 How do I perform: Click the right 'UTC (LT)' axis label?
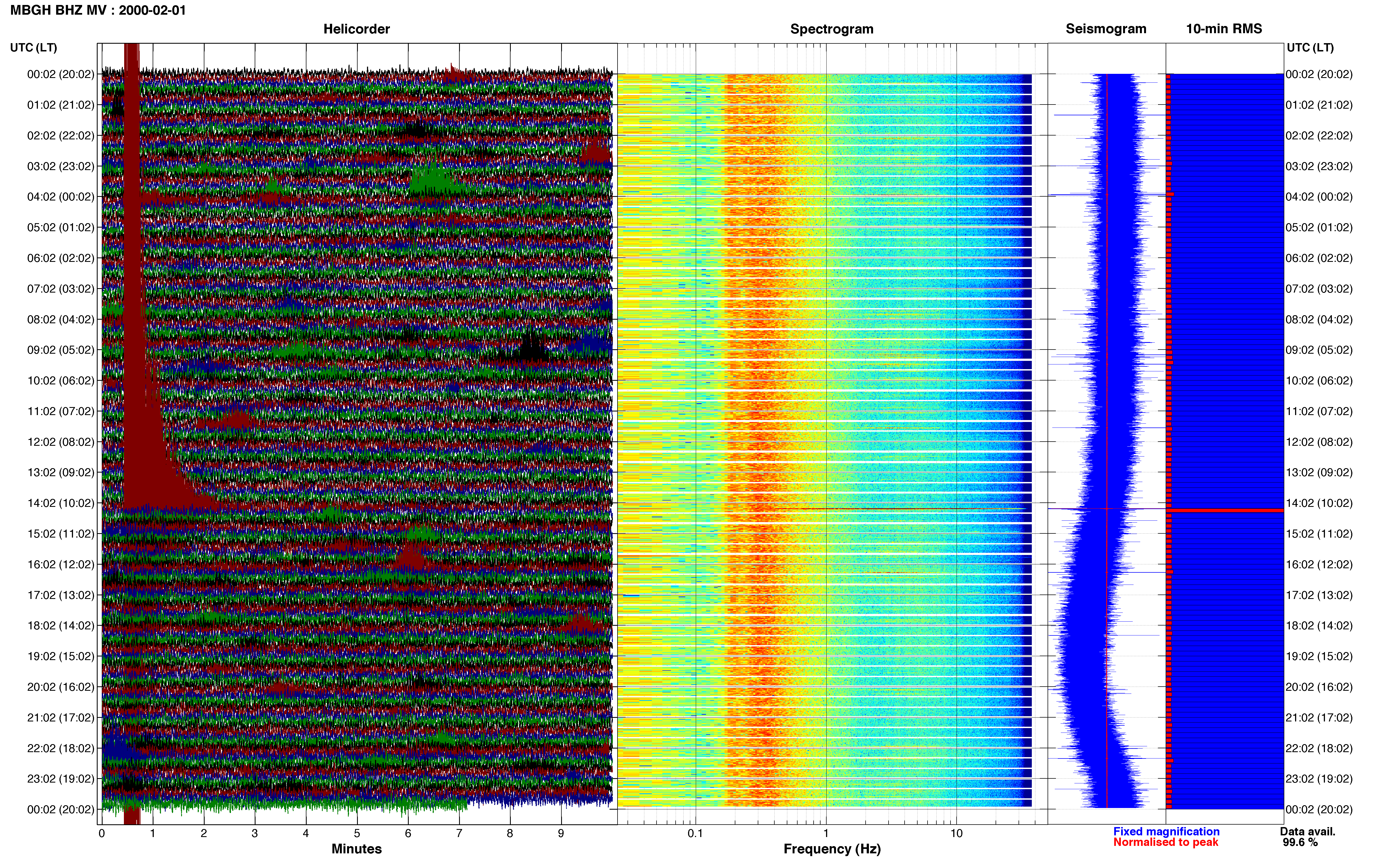[x=1310, y=48]
